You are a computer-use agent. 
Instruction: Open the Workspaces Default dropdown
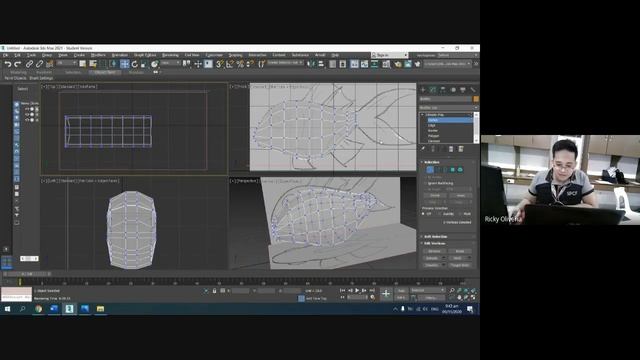click(x=457, y=55)
